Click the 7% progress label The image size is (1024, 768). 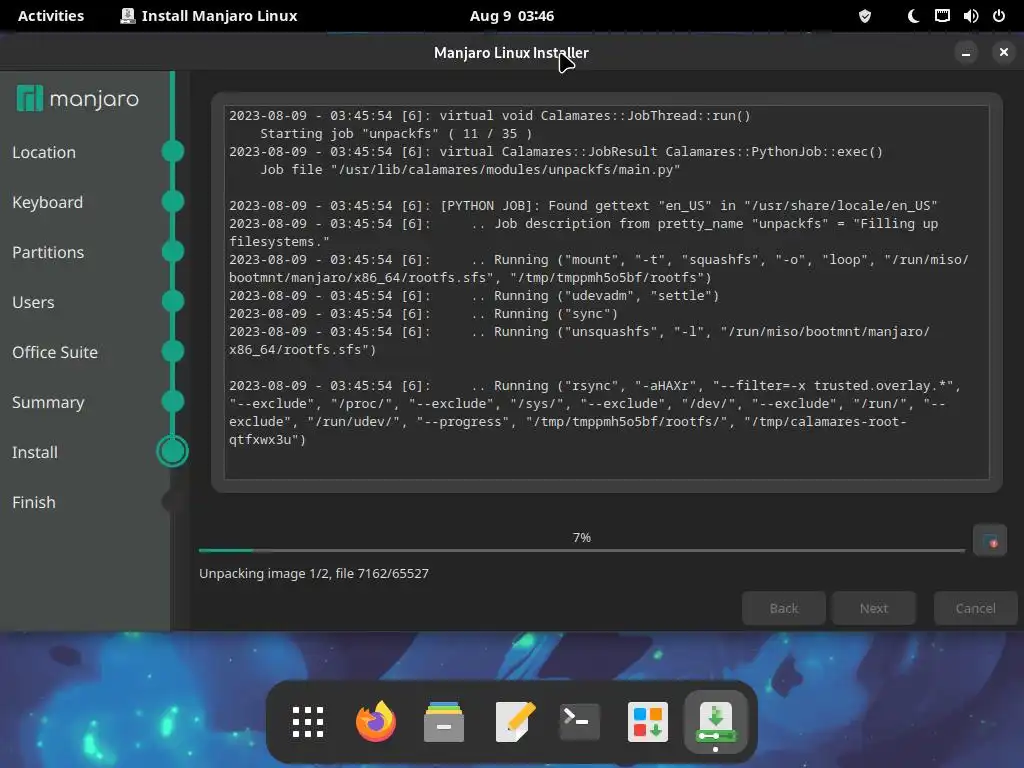pyautogui.click(x=582, y=537)
